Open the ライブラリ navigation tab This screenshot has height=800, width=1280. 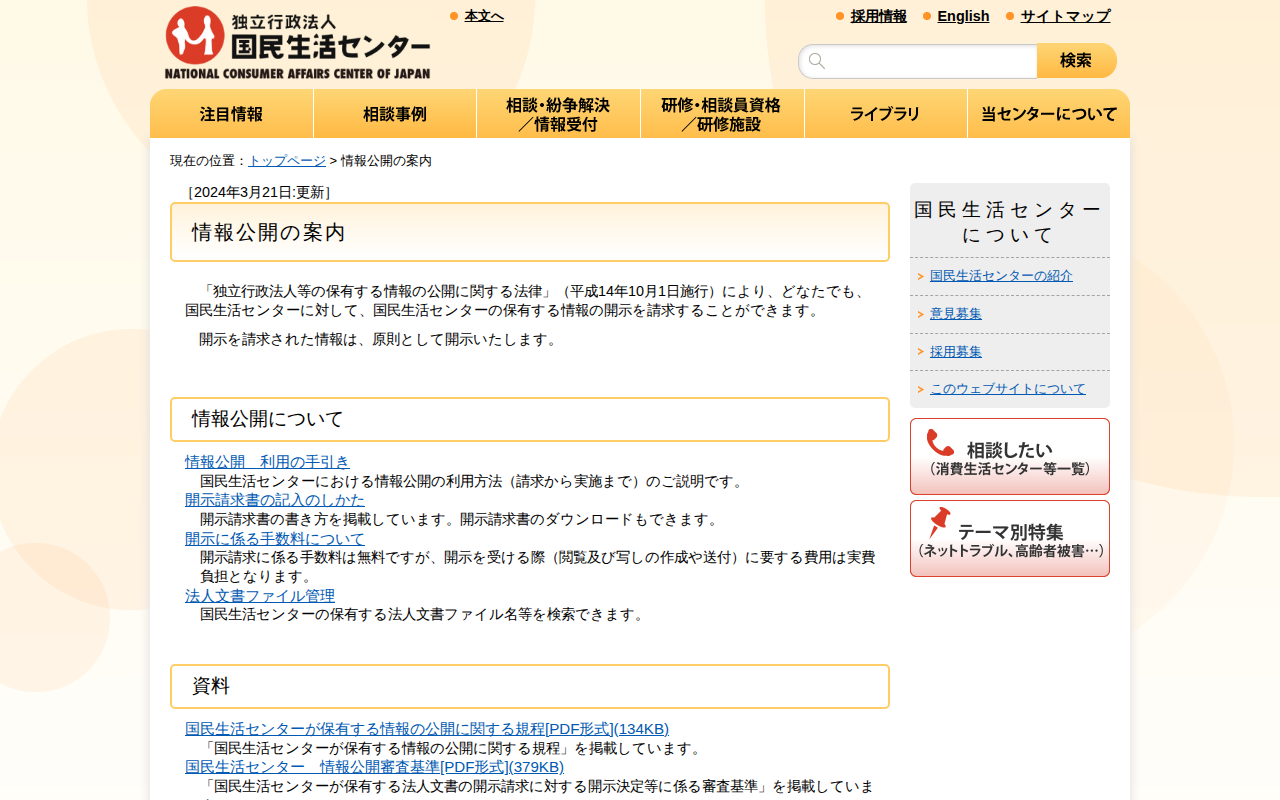point(885,114)
